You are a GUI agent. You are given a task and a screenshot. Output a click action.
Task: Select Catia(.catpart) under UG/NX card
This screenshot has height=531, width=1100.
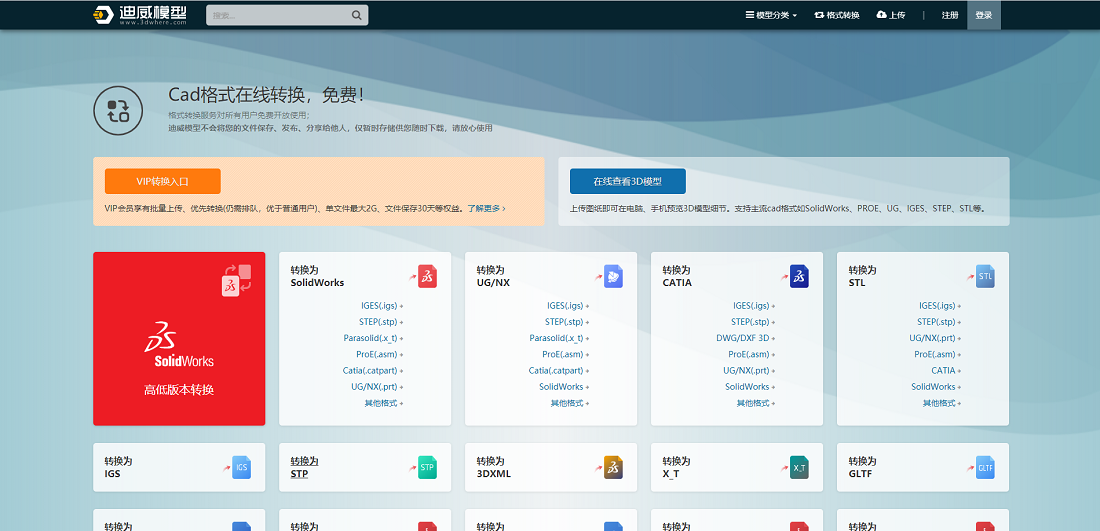point(559,370)
